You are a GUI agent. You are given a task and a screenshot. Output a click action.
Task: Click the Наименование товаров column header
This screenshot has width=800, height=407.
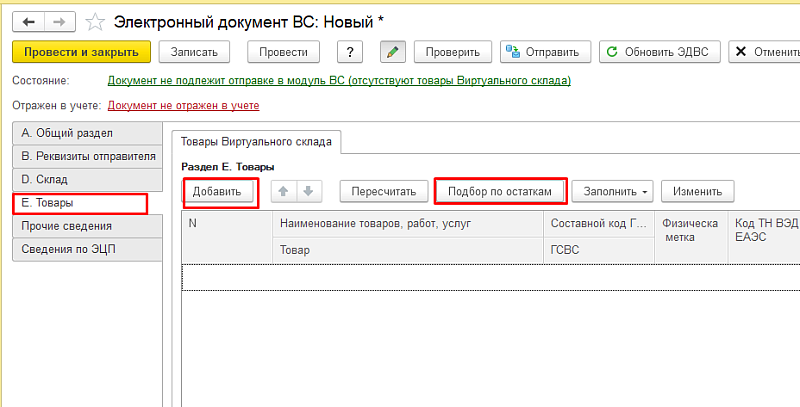[x=375, y=223]
